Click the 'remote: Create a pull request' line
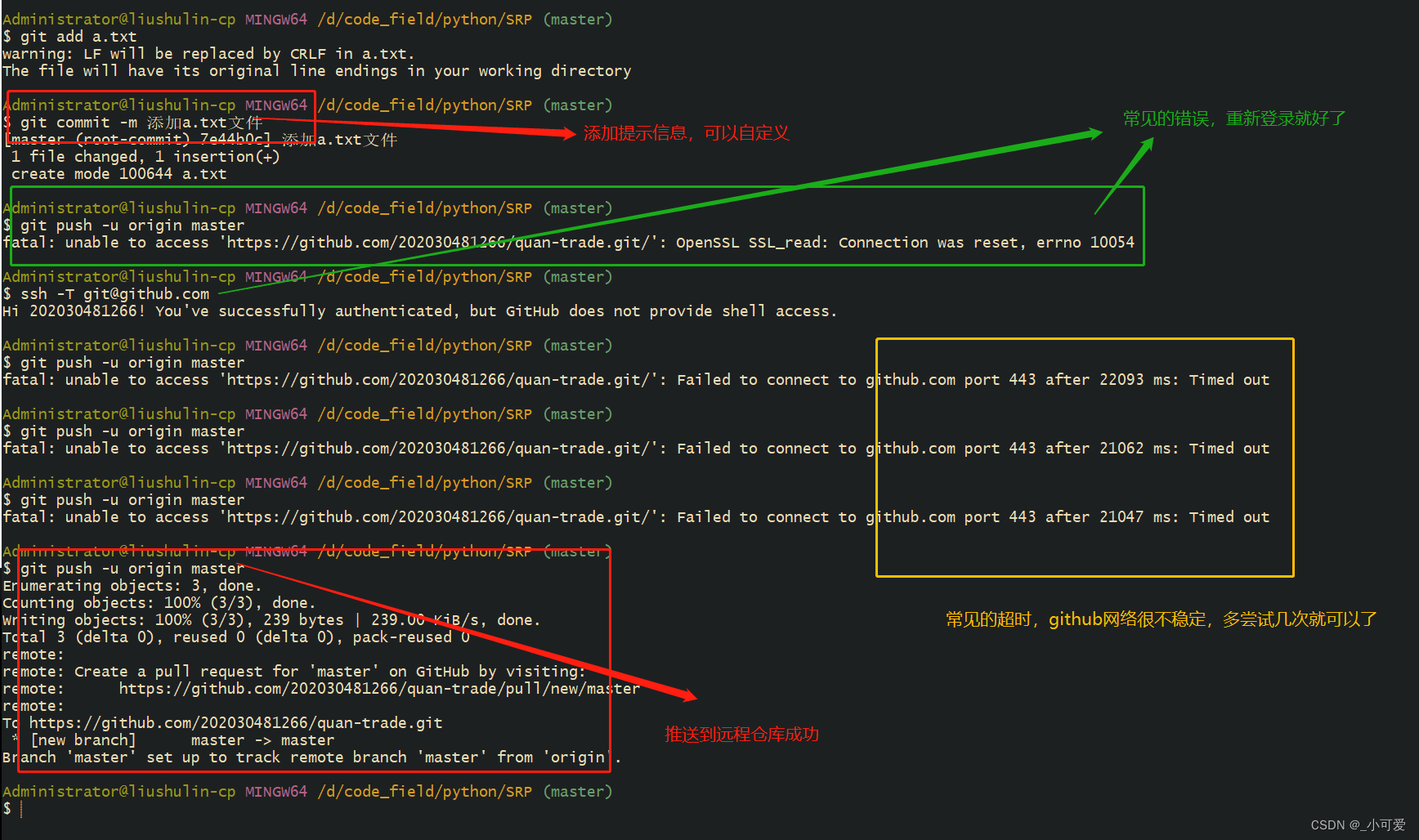The height and width of the screenshot is (840, 1419). 294,672
